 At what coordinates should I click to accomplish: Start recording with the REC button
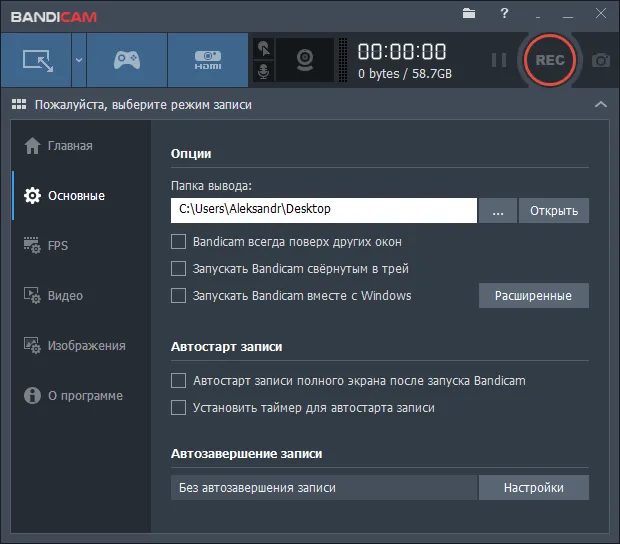pyautogui.click(x=550, y=60)
